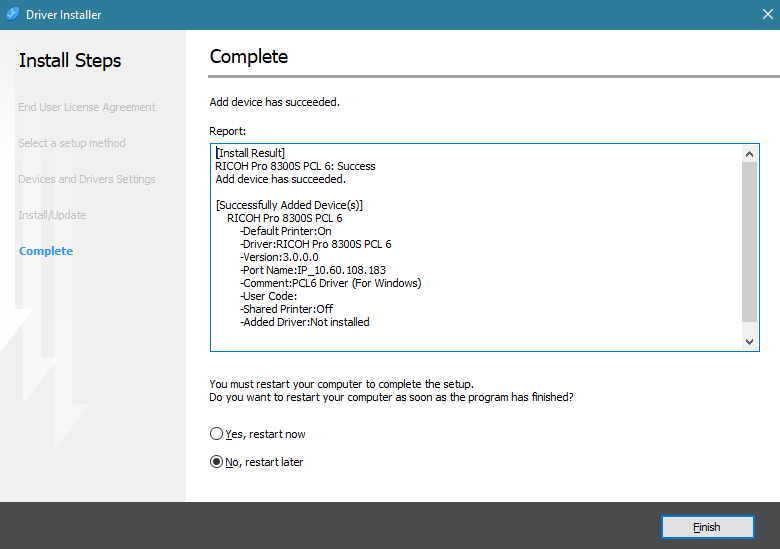Screen dimensions: 780x549
Task: Click the report scrollbar up arrow
Action: tap(750, 154)
